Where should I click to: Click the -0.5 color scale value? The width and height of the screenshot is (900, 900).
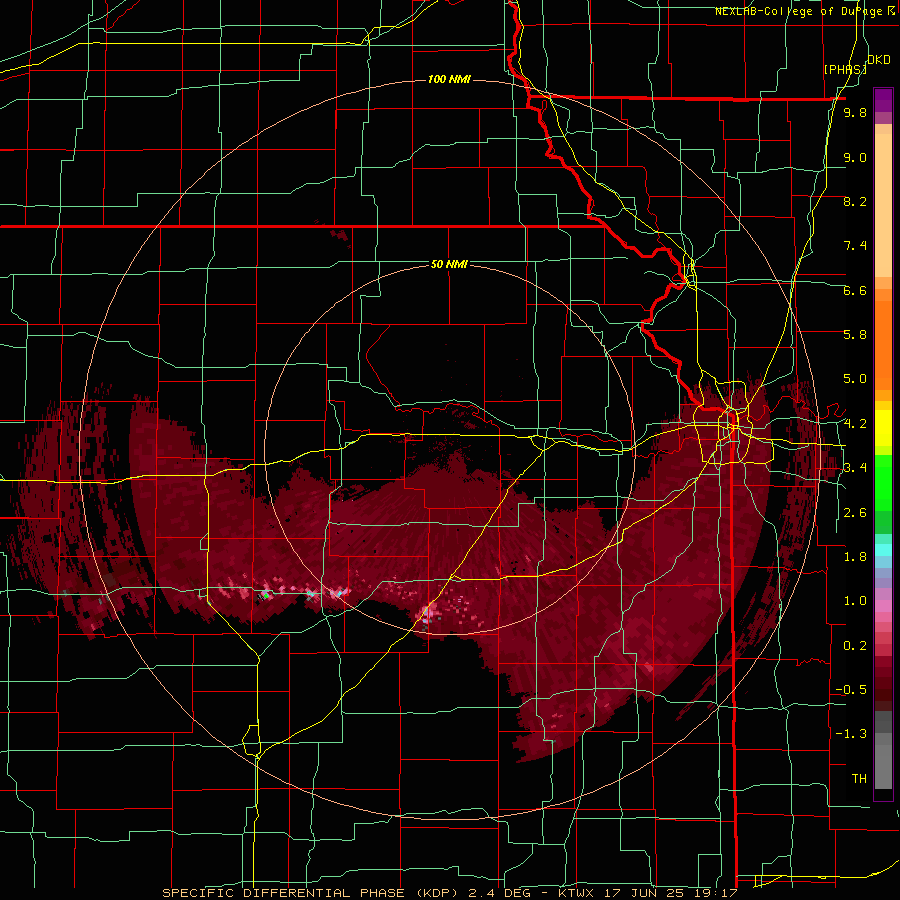pos(851,690)
